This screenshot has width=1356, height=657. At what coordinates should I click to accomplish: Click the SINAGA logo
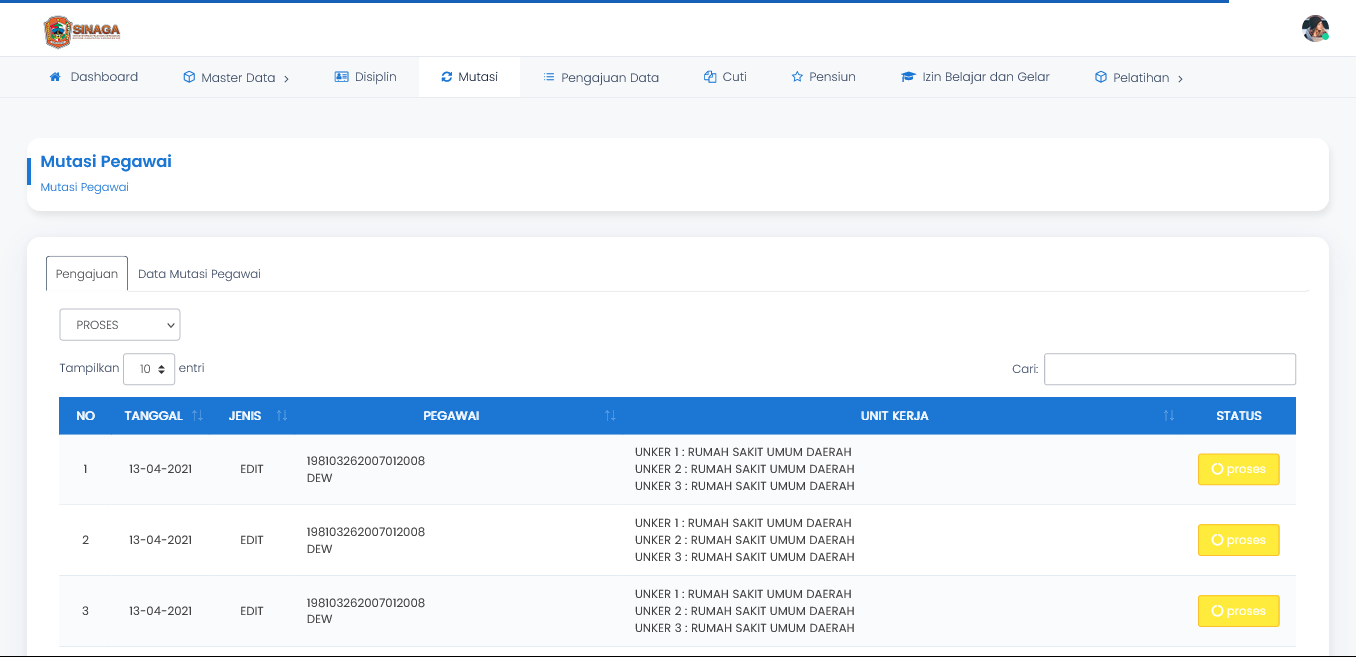(x=82, y=31)
